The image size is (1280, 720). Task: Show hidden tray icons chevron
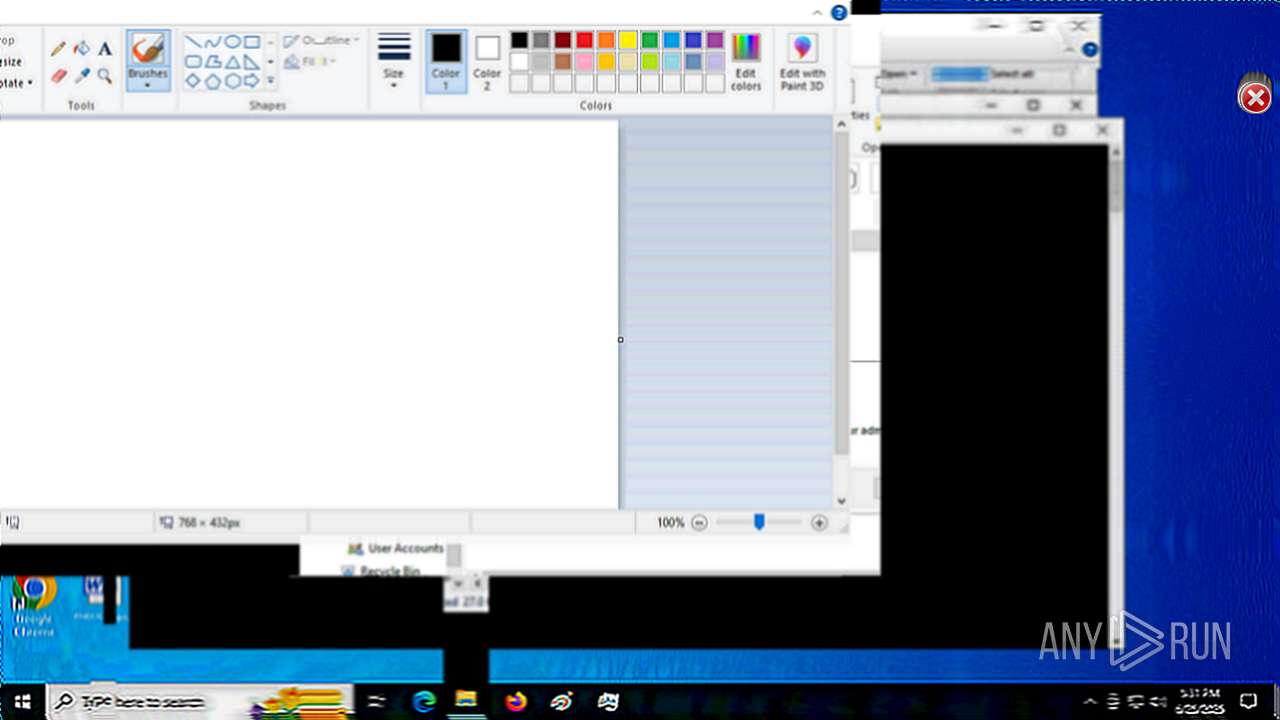(1090, 702)
